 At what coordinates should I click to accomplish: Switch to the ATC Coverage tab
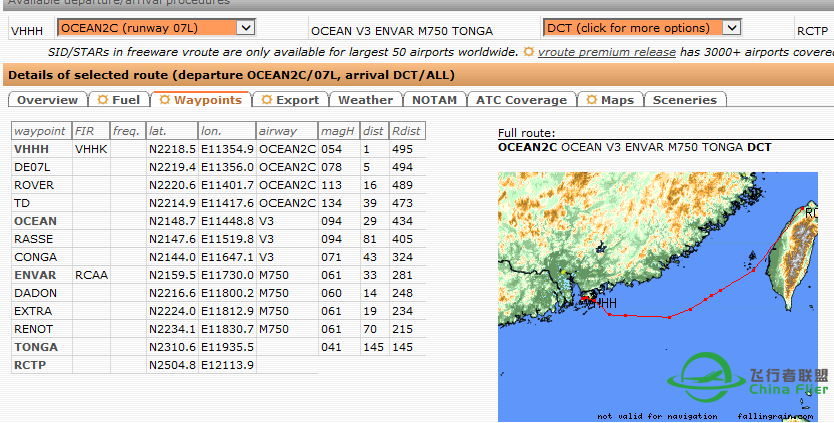(521, 100)
